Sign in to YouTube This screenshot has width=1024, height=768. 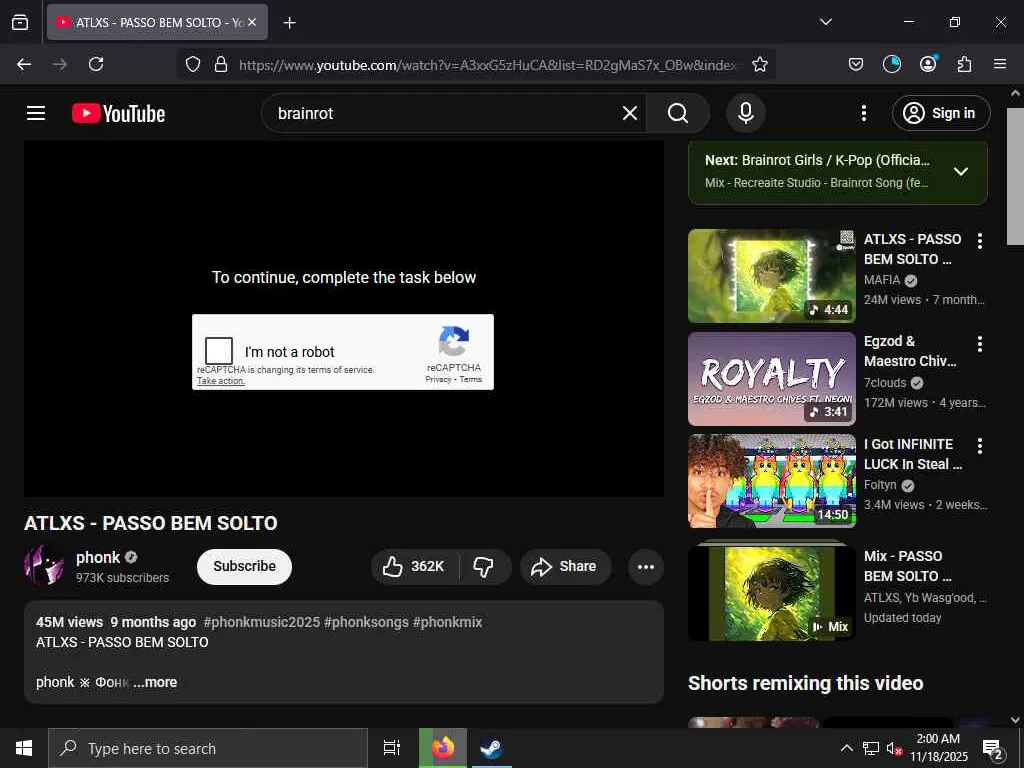[940, 113]
